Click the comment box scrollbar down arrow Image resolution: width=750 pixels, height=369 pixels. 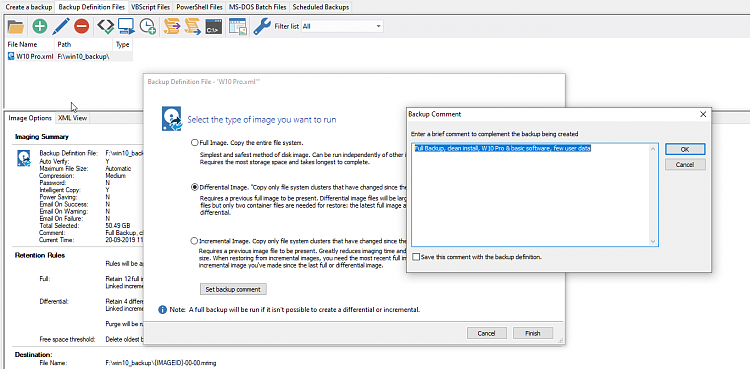tap(653, 242)
